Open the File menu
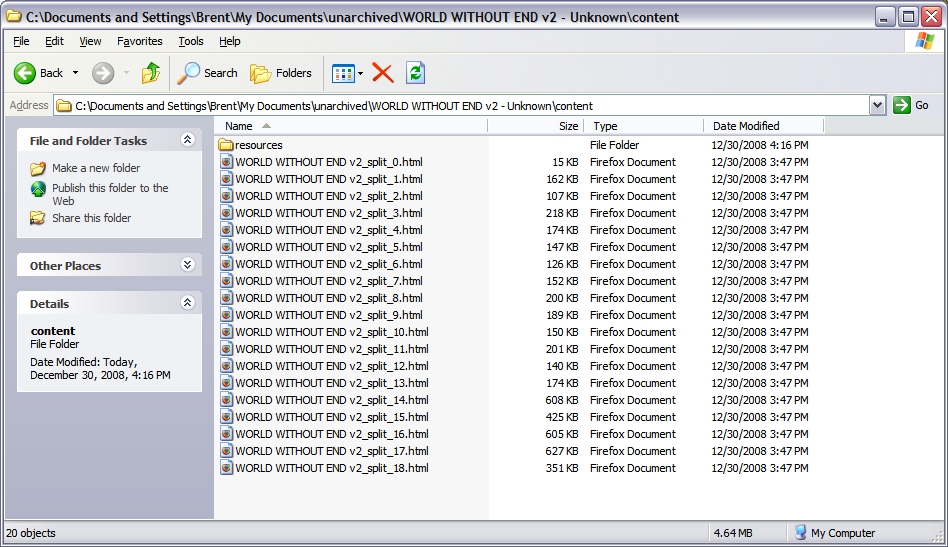948x547 pixels. [x=21, y=41]
